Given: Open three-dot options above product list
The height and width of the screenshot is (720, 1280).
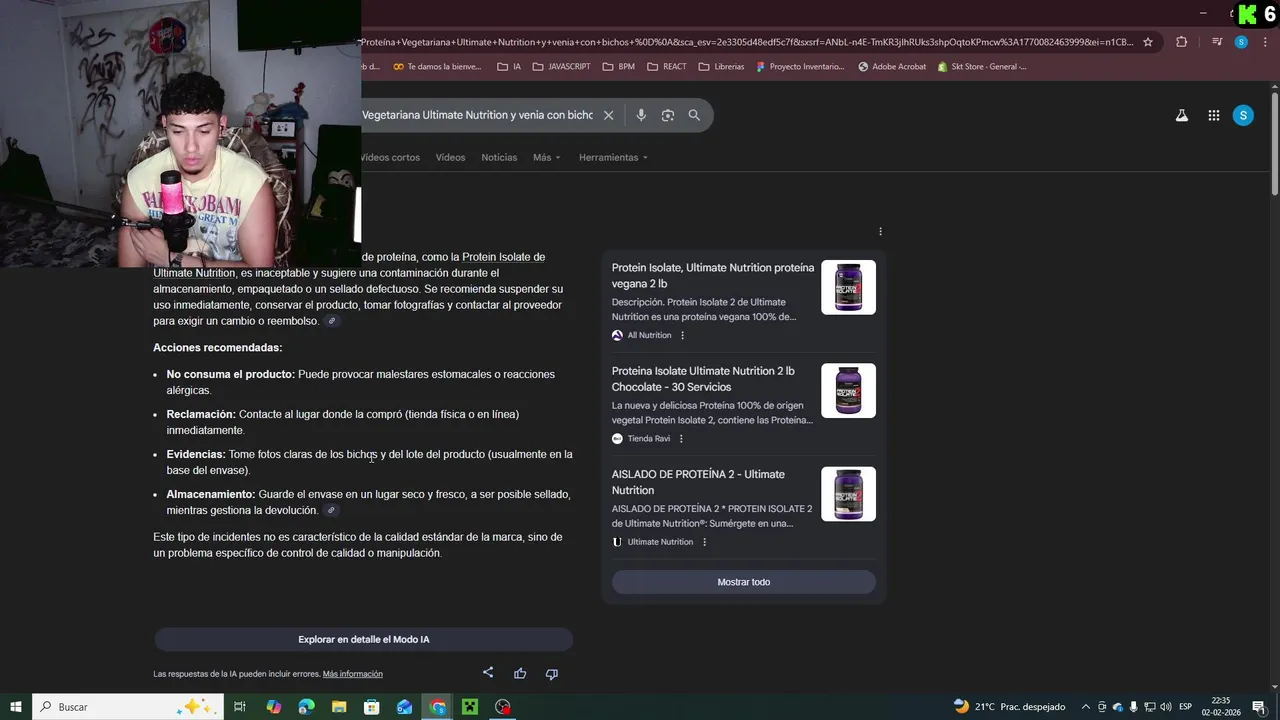Looking at the screenshot, I should [880, 231].
